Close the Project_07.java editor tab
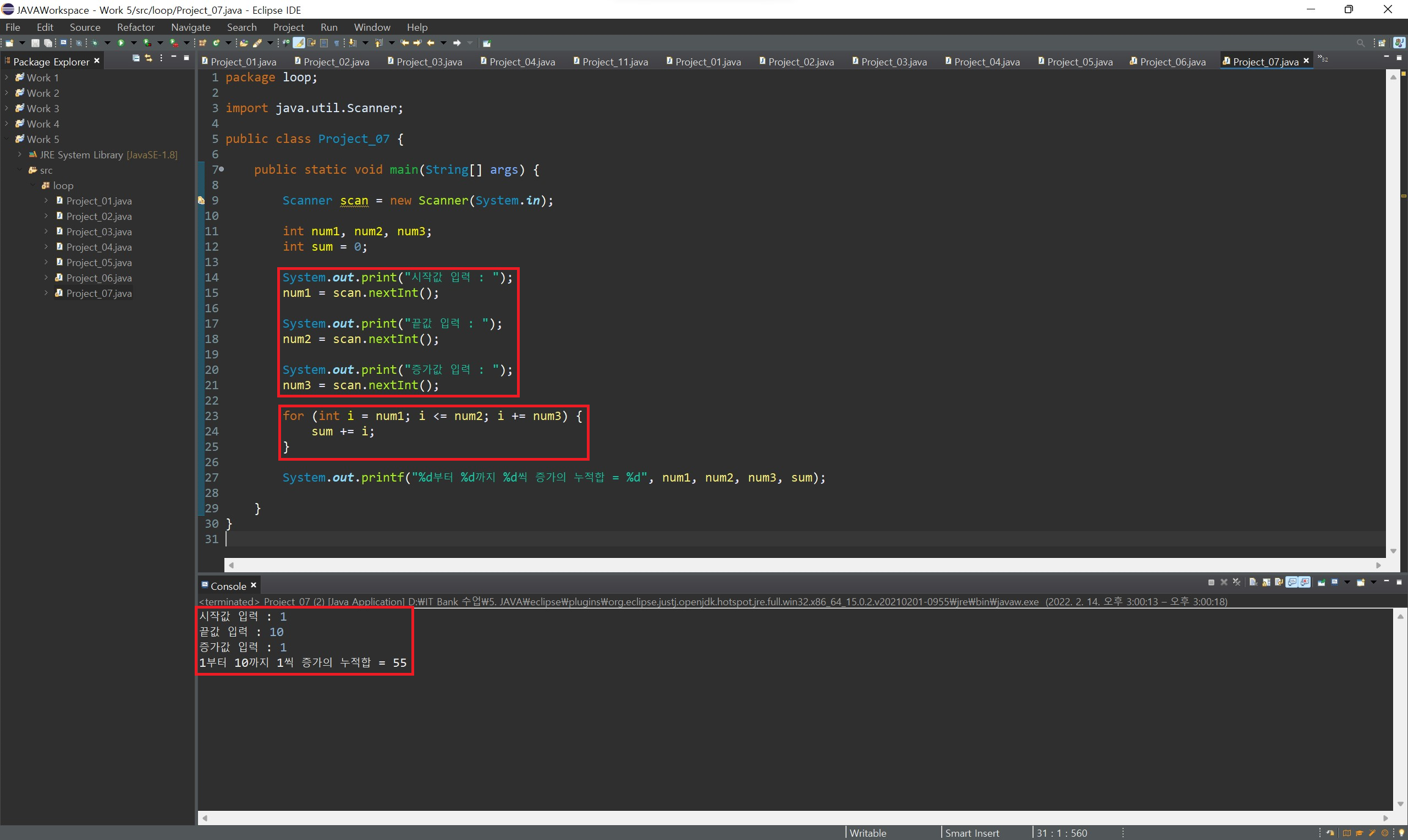Screen dimensions: 1408x840 point(1306,61)
